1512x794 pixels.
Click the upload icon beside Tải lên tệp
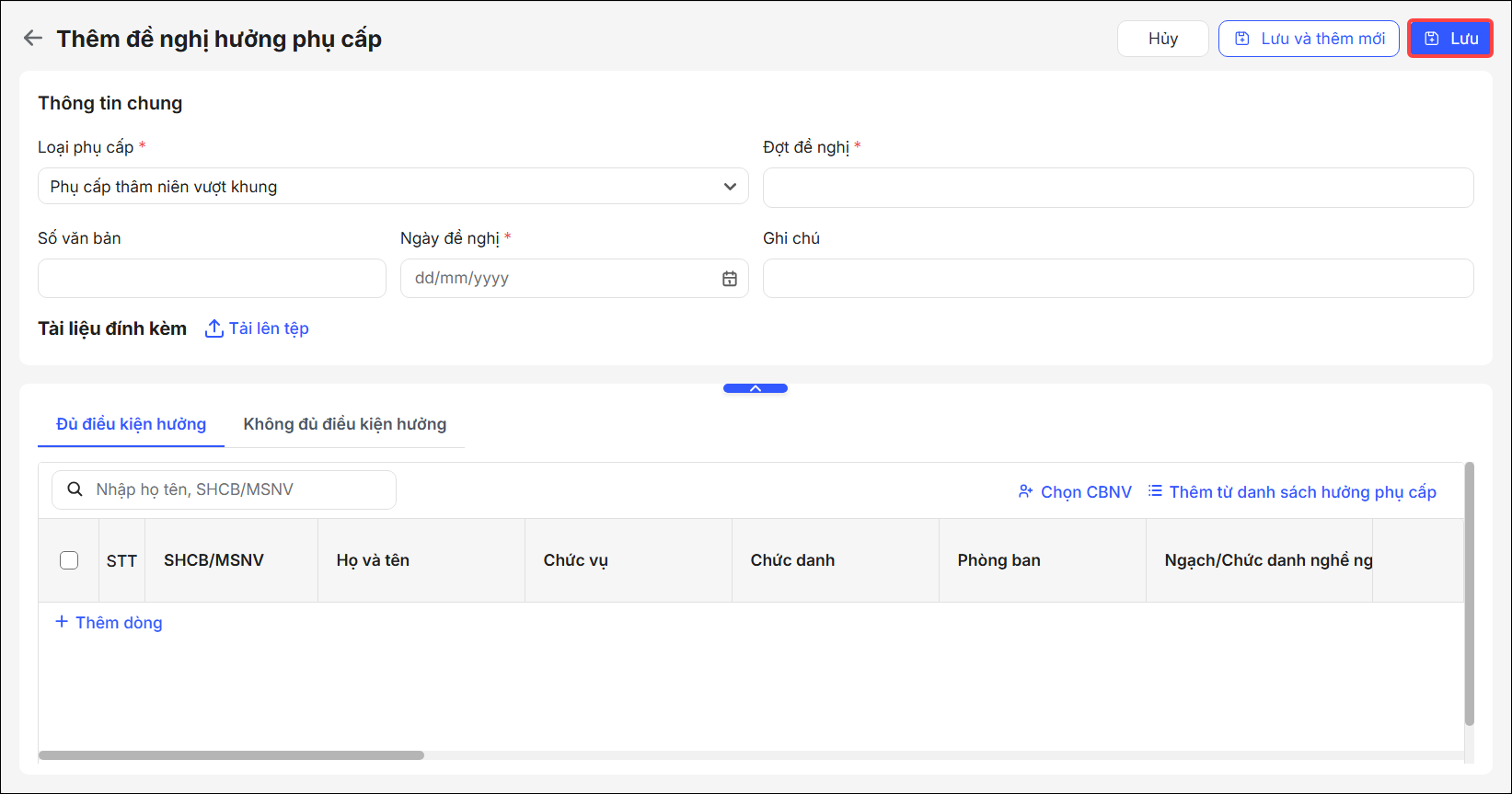coord(214,328)
